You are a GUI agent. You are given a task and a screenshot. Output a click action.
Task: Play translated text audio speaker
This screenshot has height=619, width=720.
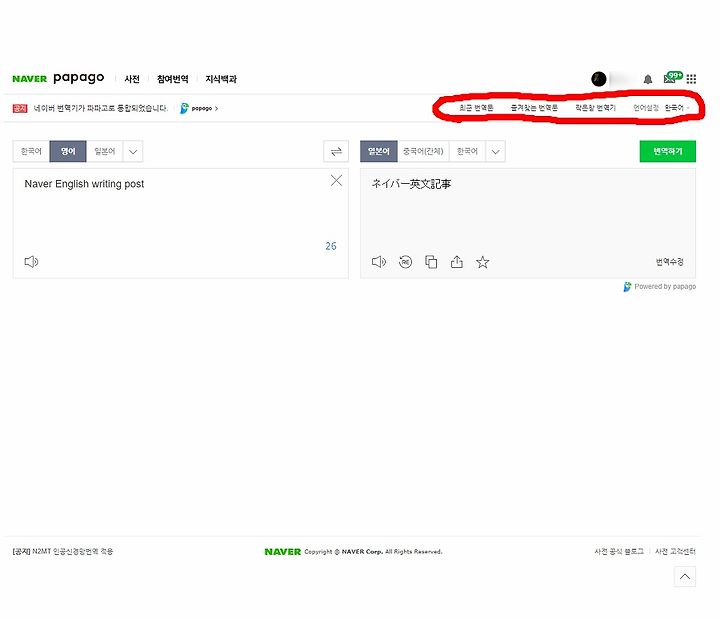[379, 262]
